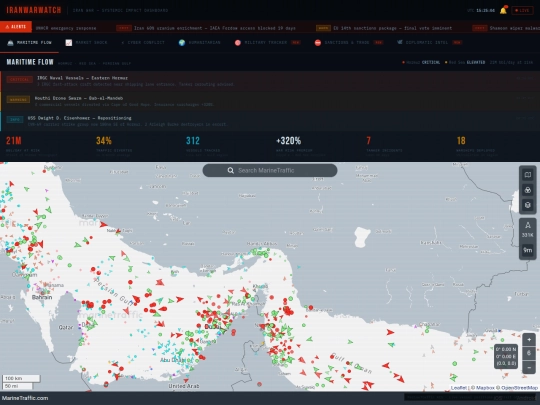The width and height of the screenshot is (540, 405).
Task: Click the dove icon on Diplomatic Intel tab
Action: (x=399, y=42)
